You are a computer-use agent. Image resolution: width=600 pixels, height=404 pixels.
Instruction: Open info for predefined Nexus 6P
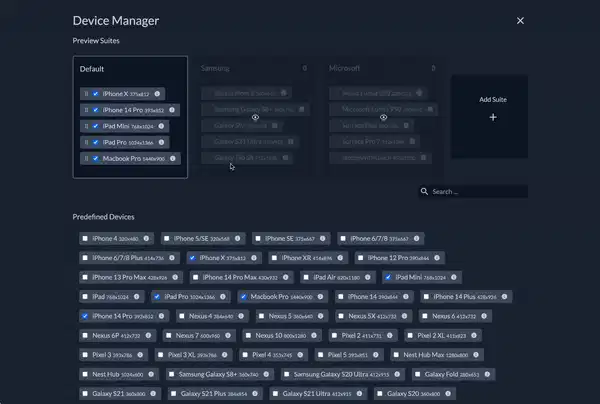[x=148, y=336]
